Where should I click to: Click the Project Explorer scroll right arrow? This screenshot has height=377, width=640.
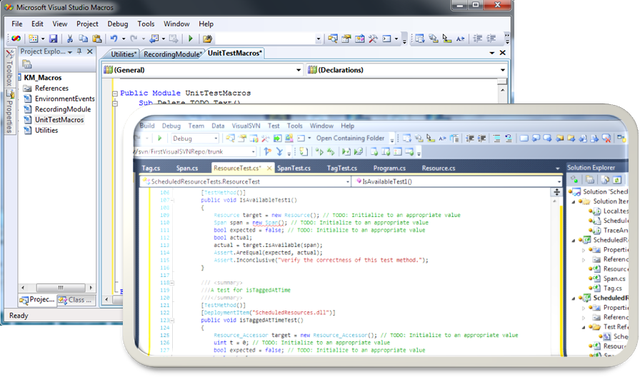tap(91, 288)
